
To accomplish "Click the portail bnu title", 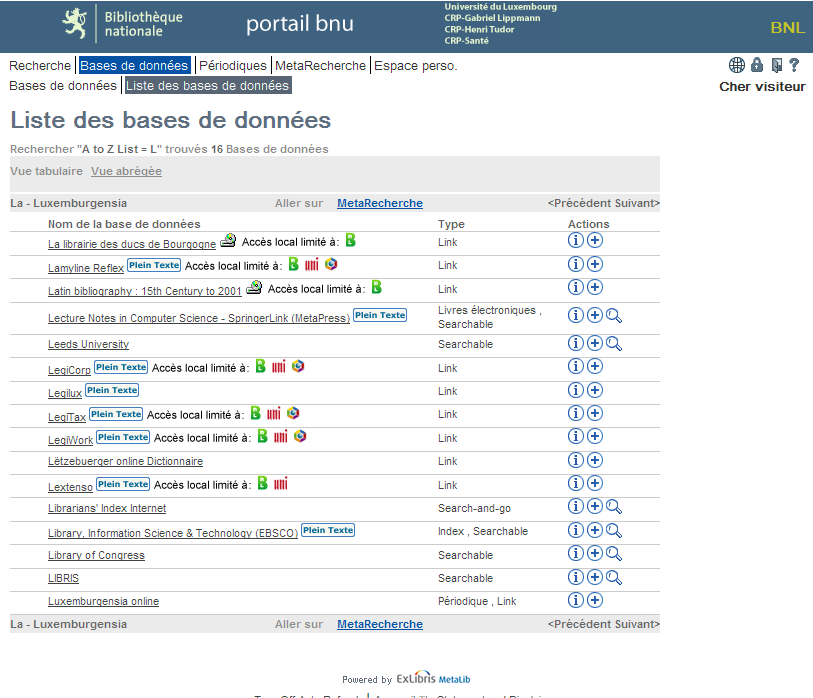I will [x=300, y=24].
